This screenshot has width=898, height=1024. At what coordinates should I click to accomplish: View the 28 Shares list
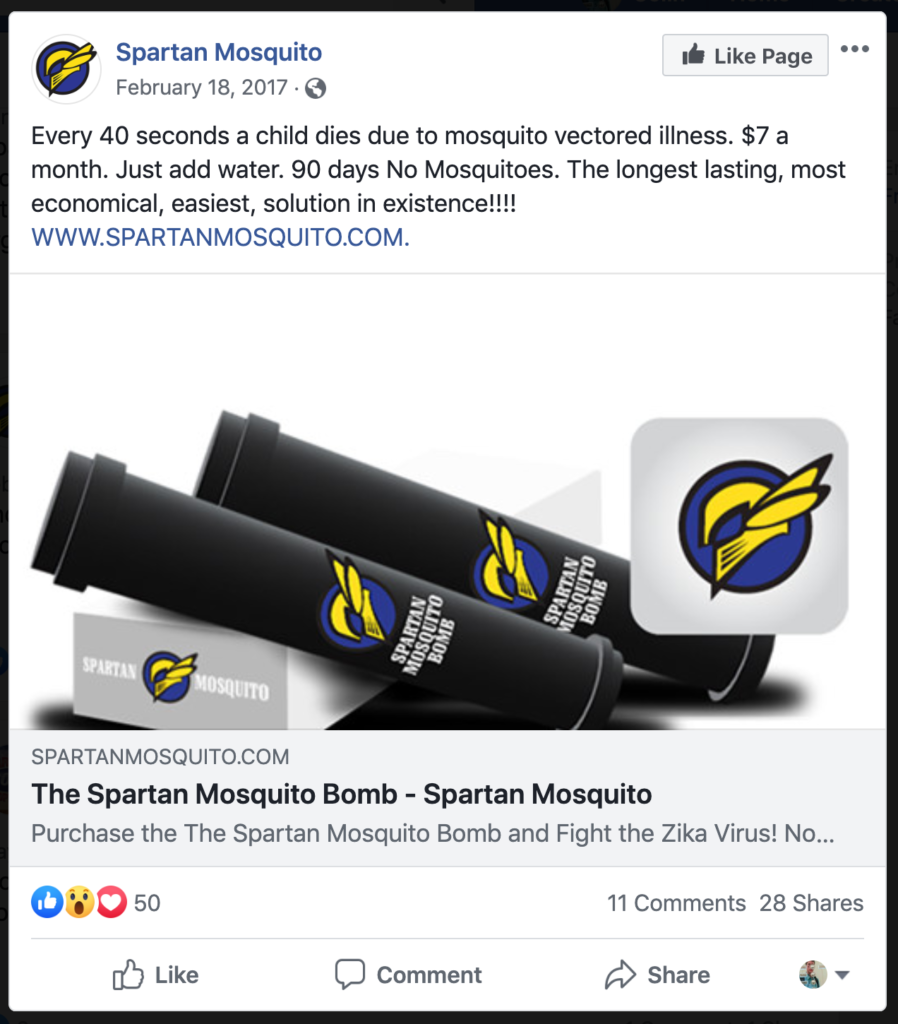811,903
